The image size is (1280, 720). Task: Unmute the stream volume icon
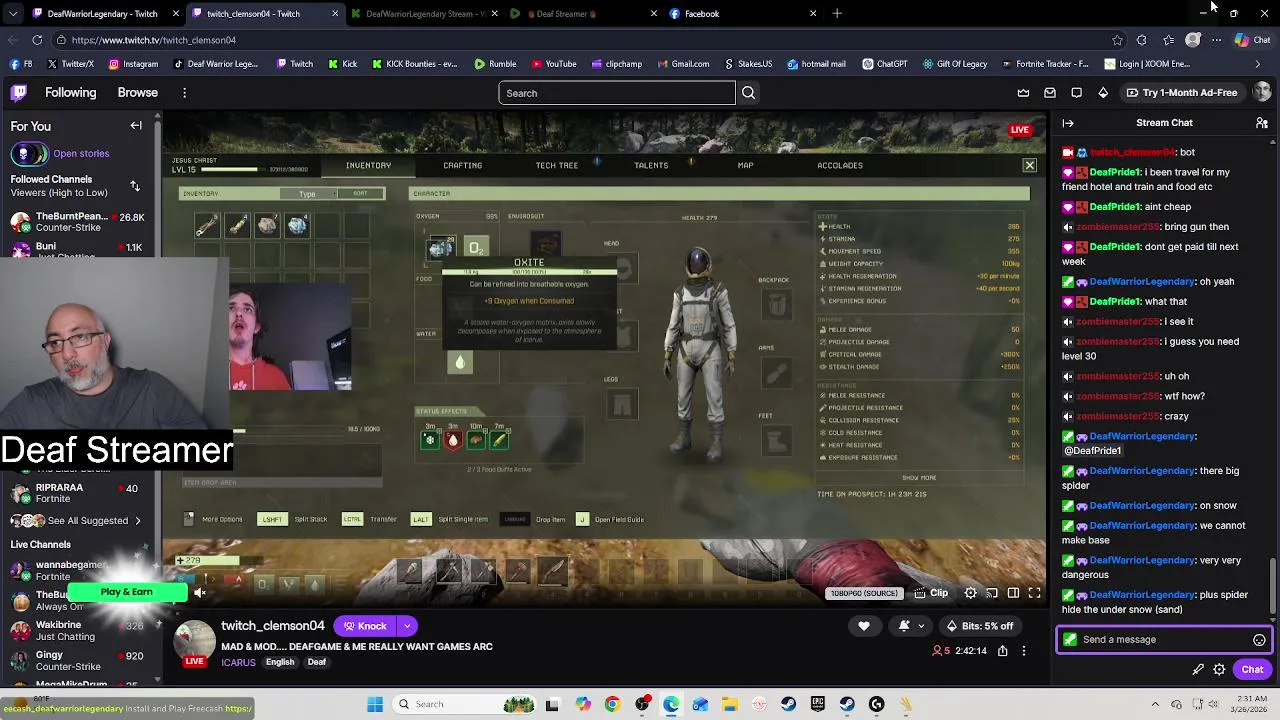pos(200,593)
